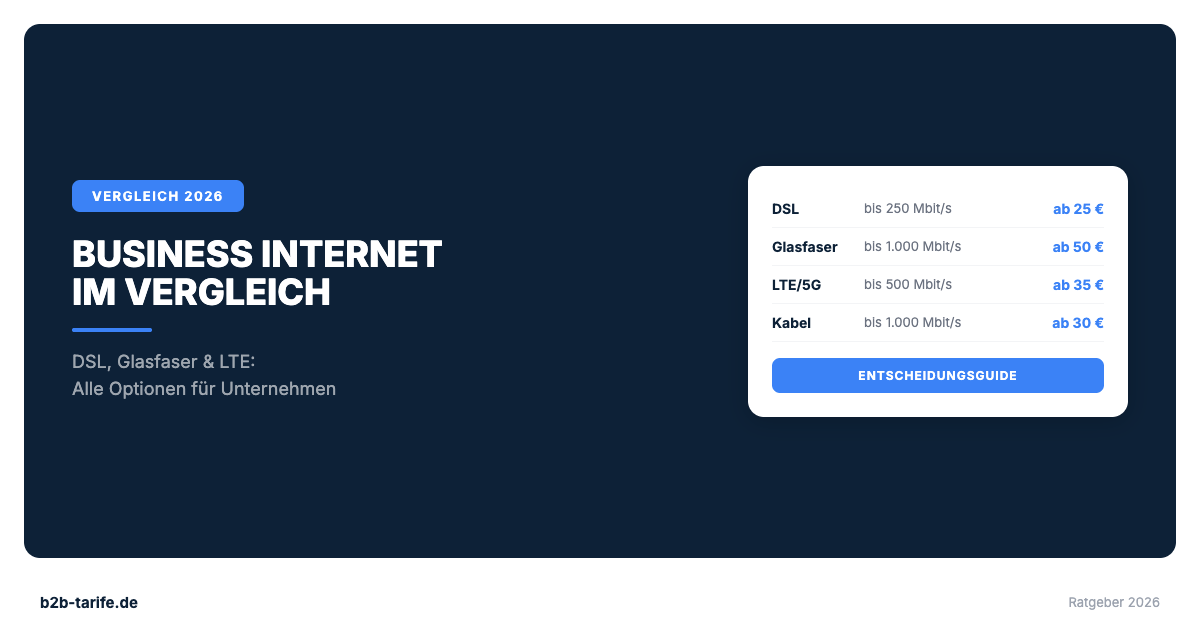Click the 'ab 30 €' price

[x=1077, y=323]
